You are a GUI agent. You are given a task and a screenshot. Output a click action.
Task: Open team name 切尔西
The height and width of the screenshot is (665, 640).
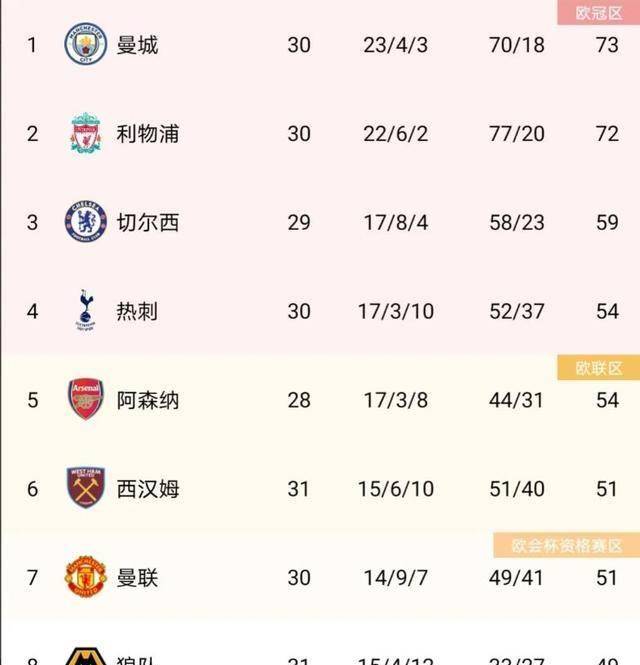[x=148, y=222]
